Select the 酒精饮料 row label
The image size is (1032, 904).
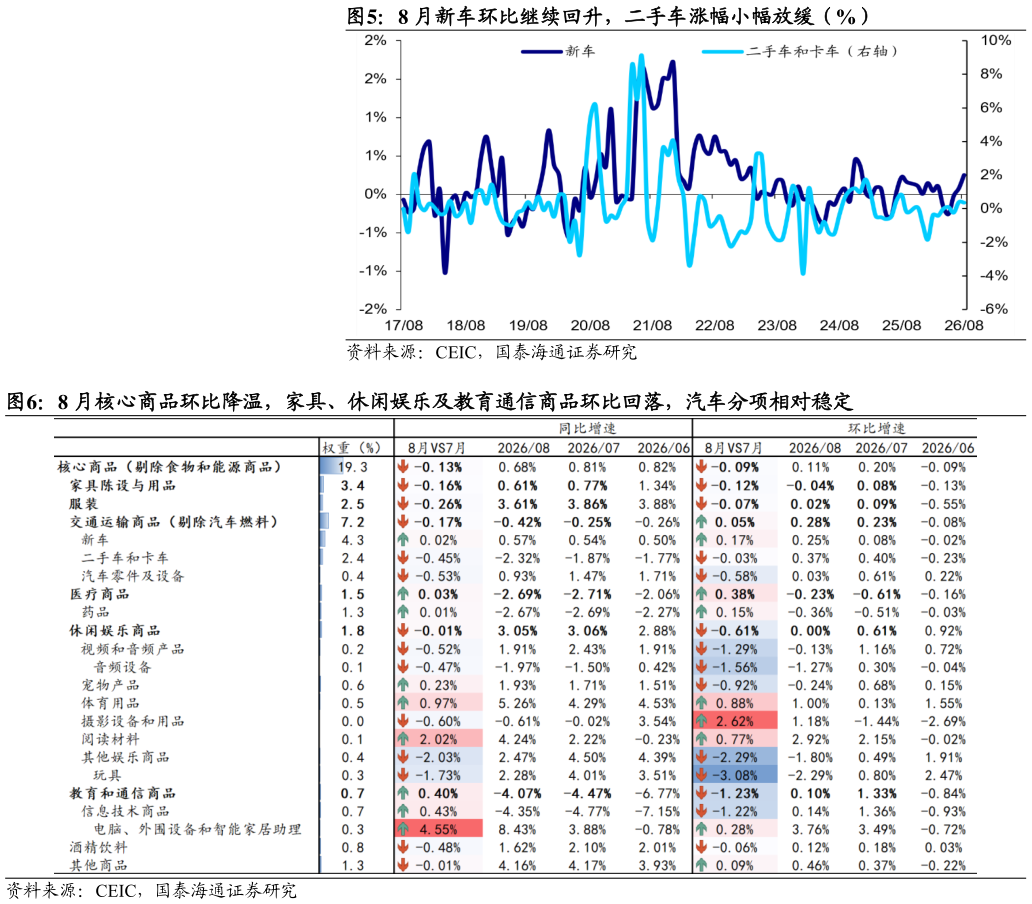tap(99, 847)
